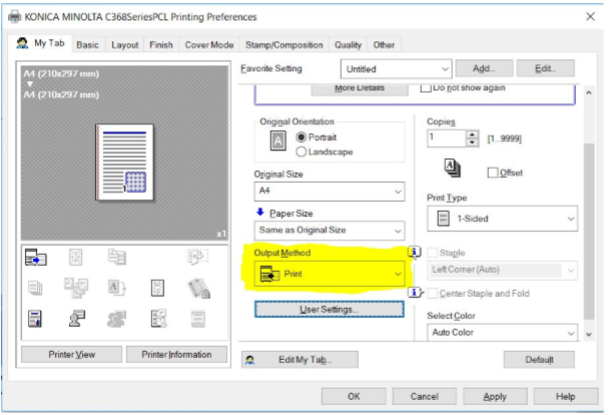
Task: Open the Original Size dropdown
Action: click(x=329, y=191)
